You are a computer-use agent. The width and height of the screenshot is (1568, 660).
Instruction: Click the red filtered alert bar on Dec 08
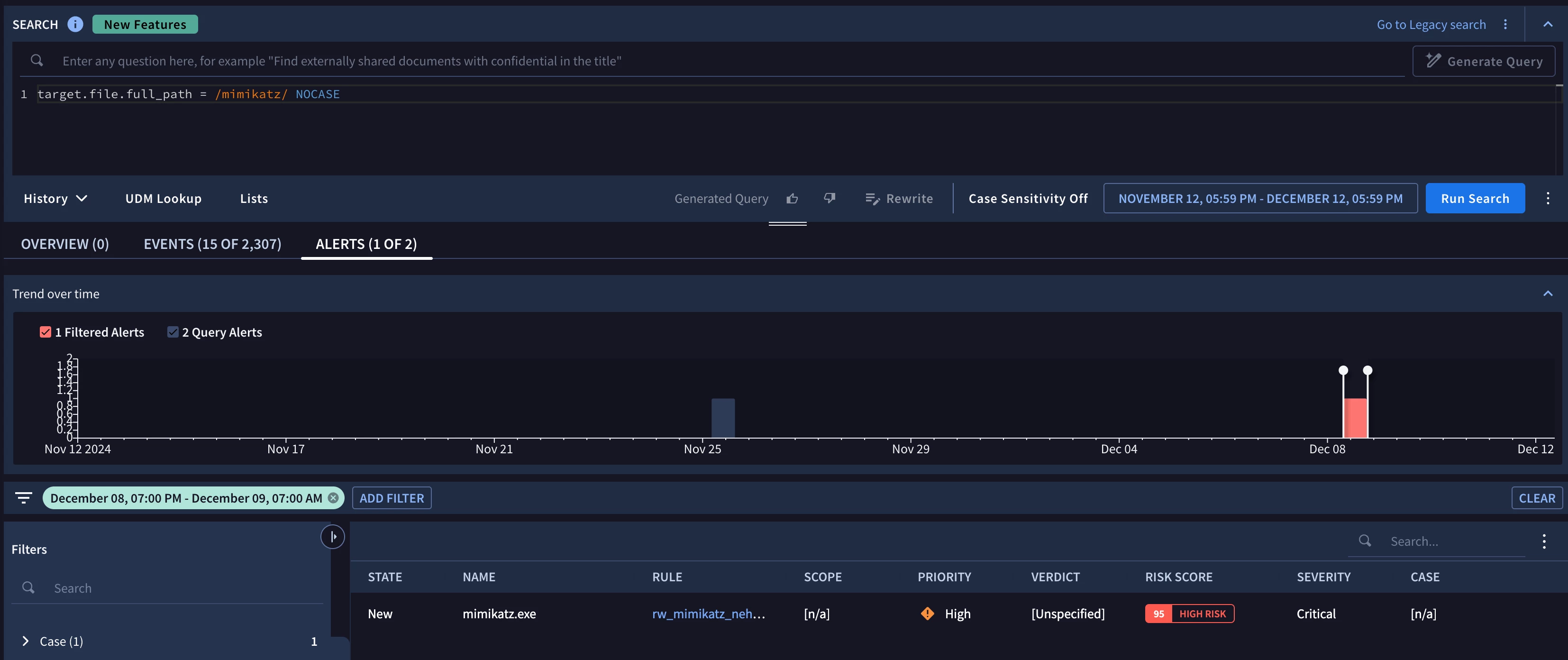click(x=1355, y=418)
